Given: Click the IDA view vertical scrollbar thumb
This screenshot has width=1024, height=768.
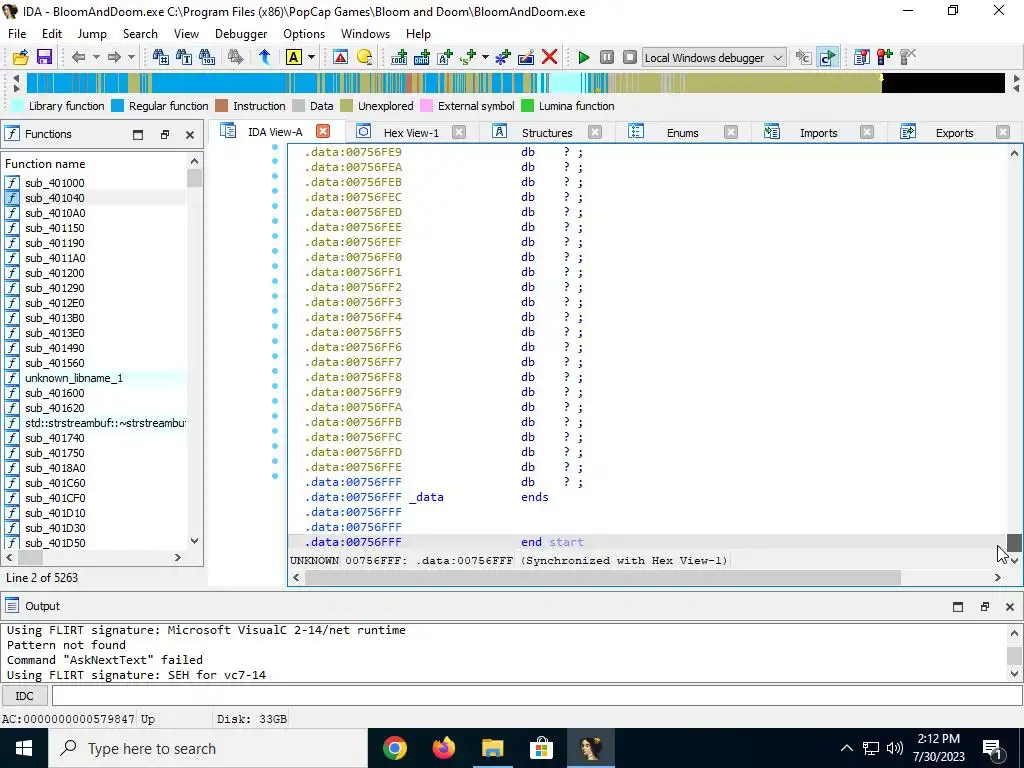Looking at the screenshot, I should click(1014, 542).
